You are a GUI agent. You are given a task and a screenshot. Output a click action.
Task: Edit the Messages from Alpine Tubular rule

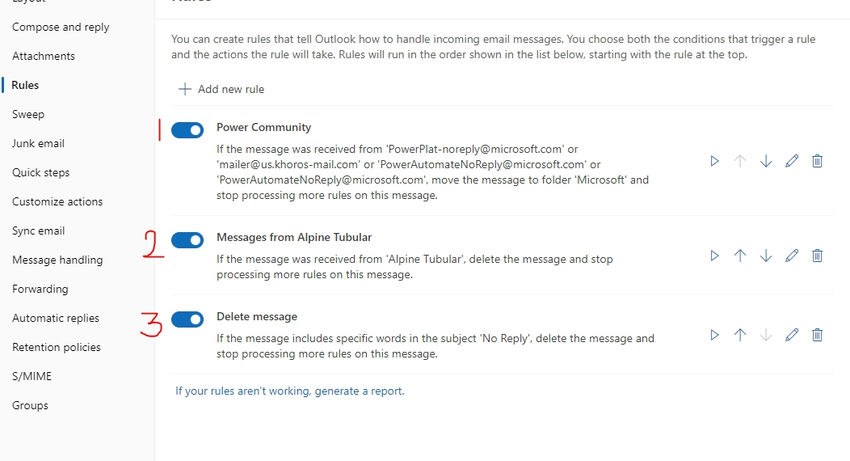[x=792, y=256]
